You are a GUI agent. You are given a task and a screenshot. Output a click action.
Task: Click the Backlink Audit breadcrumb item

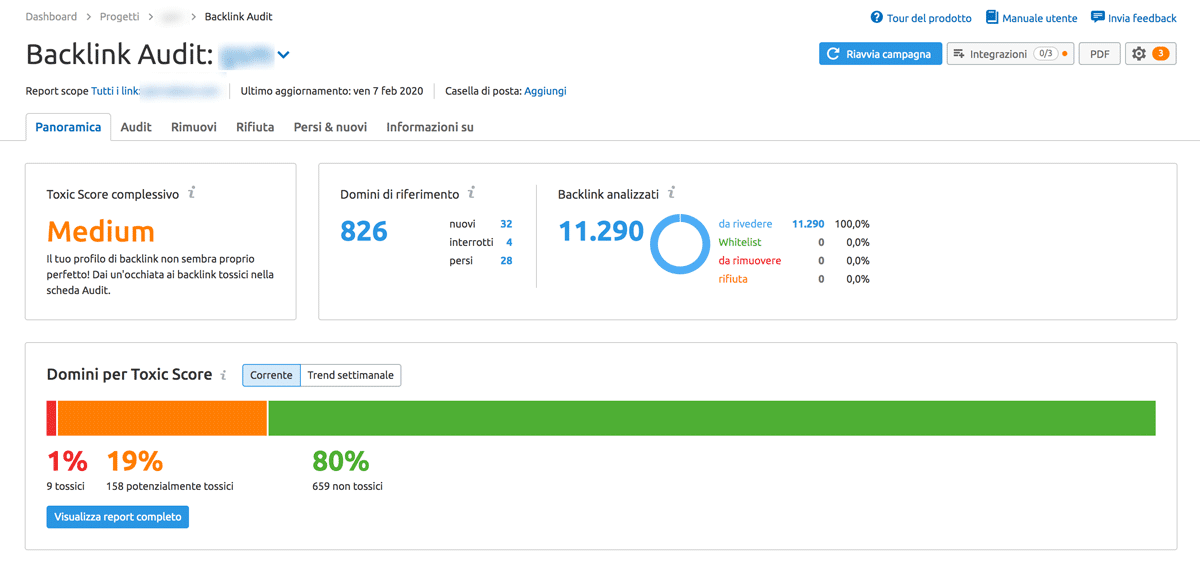[x=238, y=17]
